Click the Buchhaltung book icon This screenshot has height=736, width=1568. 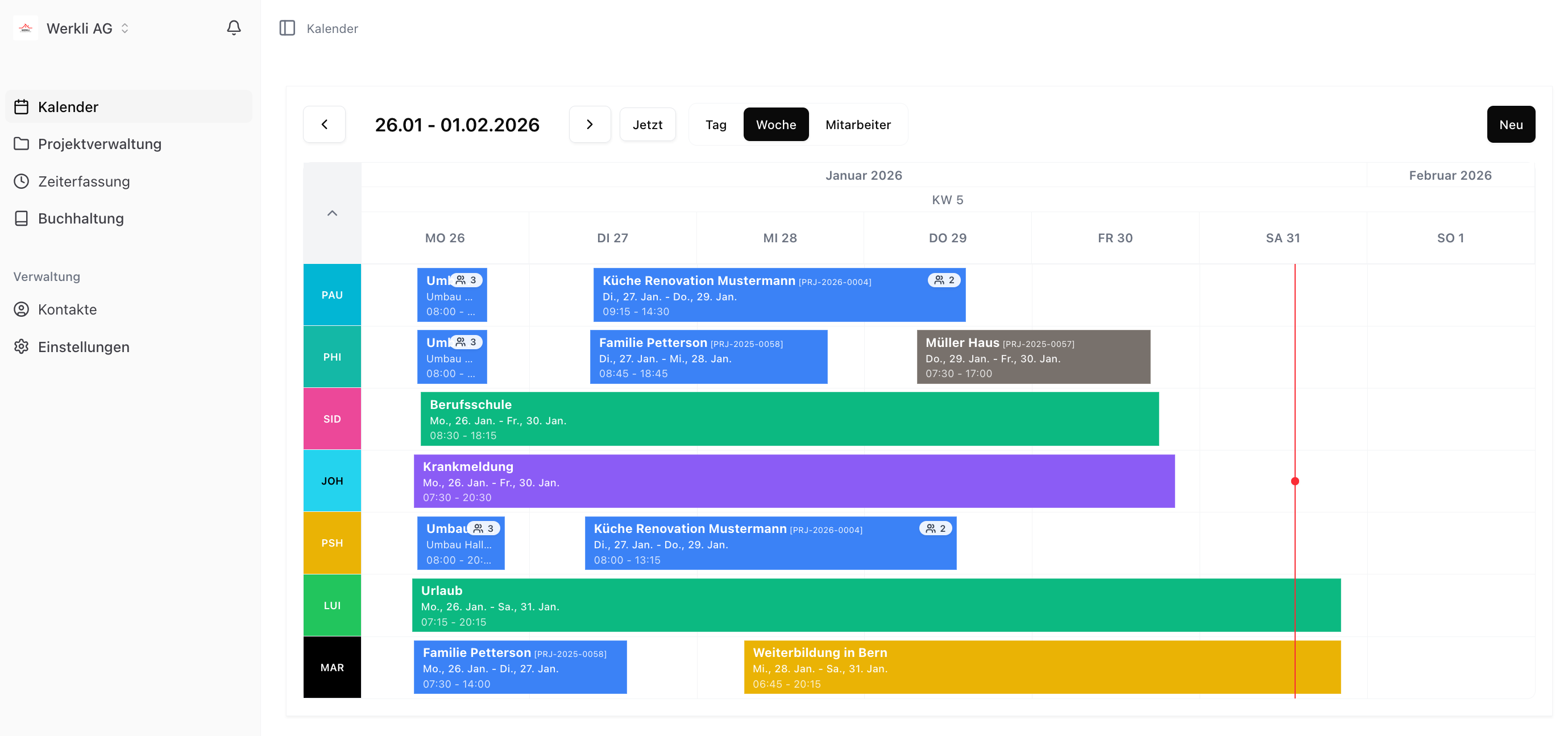21,218
